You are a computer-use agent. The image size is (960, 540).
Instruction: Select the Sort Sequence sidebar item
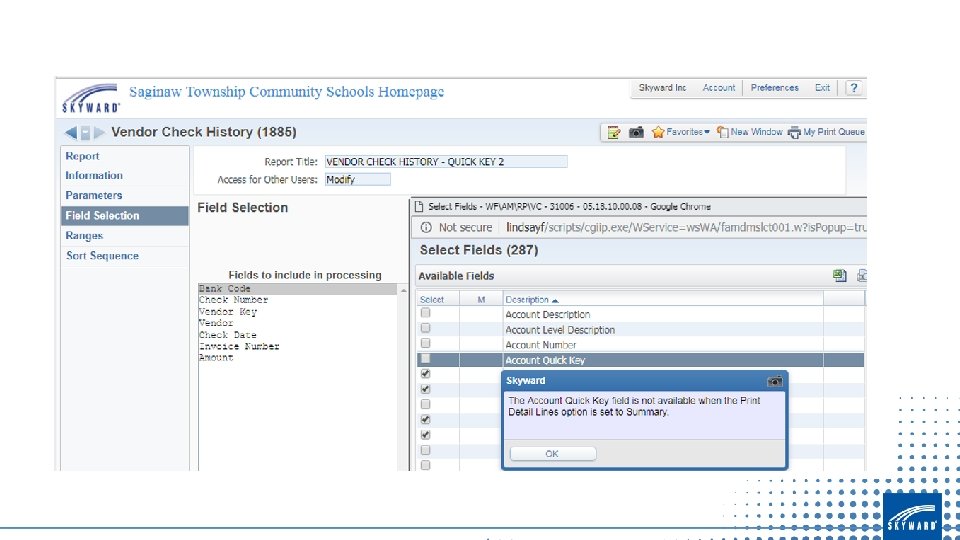point(124,256)
